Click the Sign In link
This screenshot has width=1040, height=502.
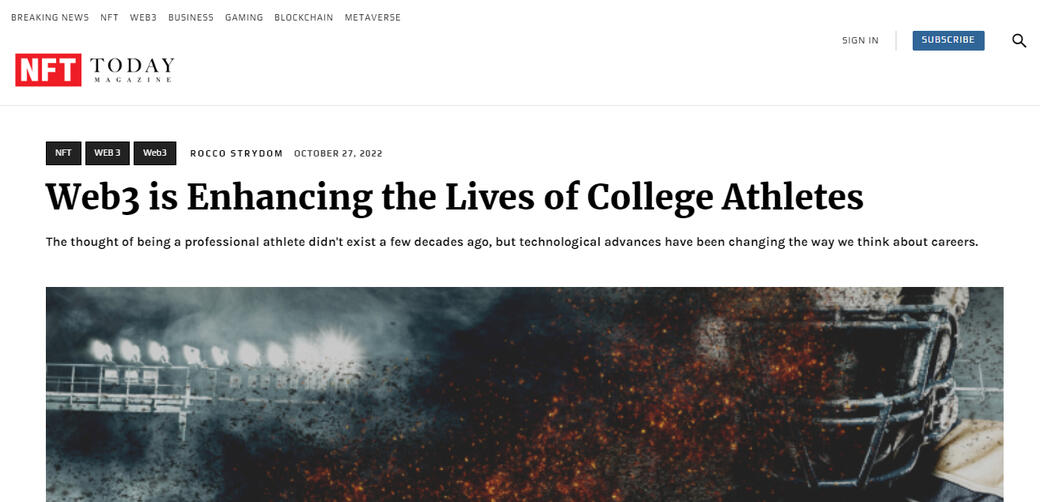coord(860,40)
